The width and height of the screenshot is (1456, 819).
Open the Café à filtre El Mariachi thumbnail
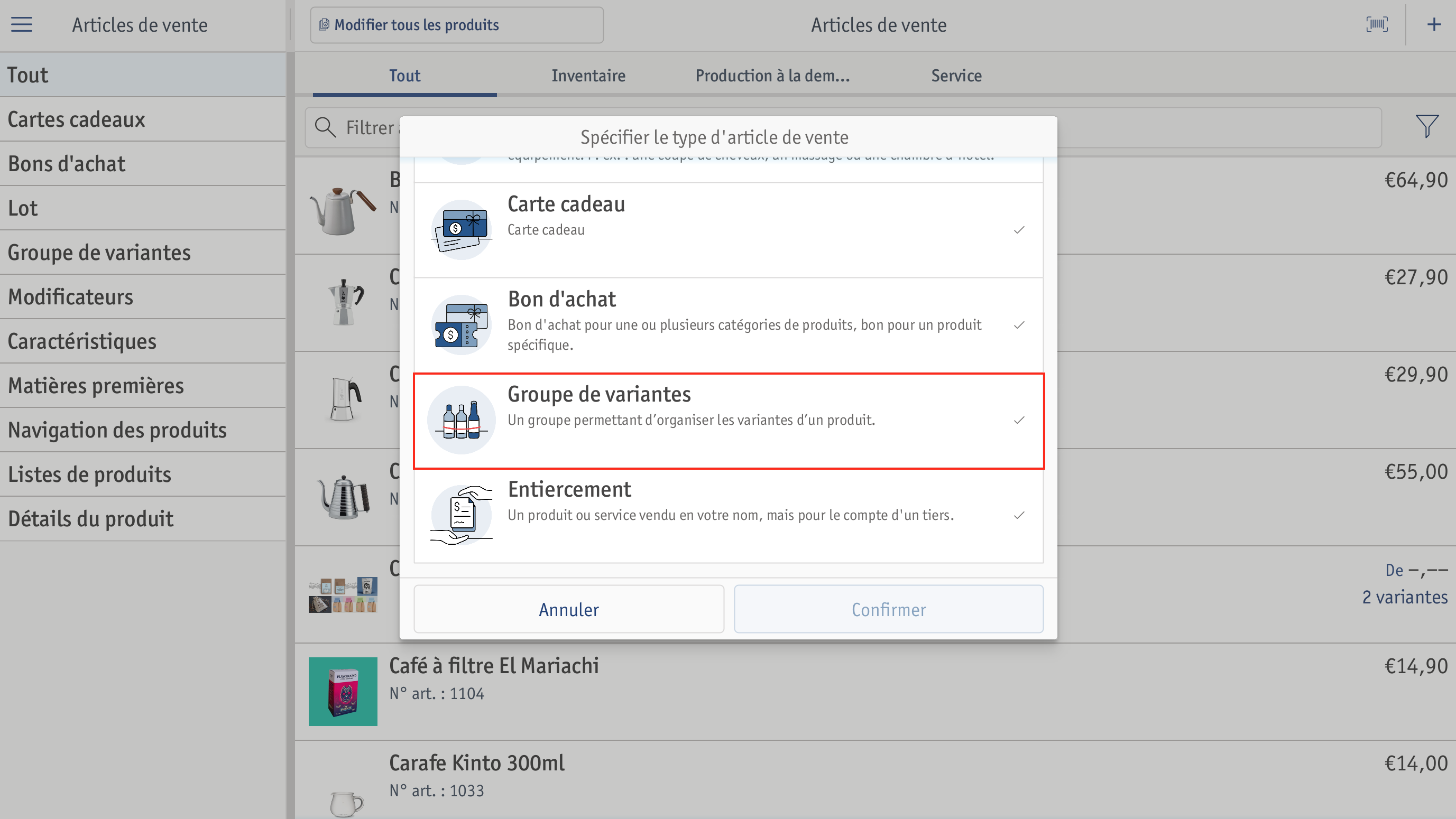pos(343,691)
